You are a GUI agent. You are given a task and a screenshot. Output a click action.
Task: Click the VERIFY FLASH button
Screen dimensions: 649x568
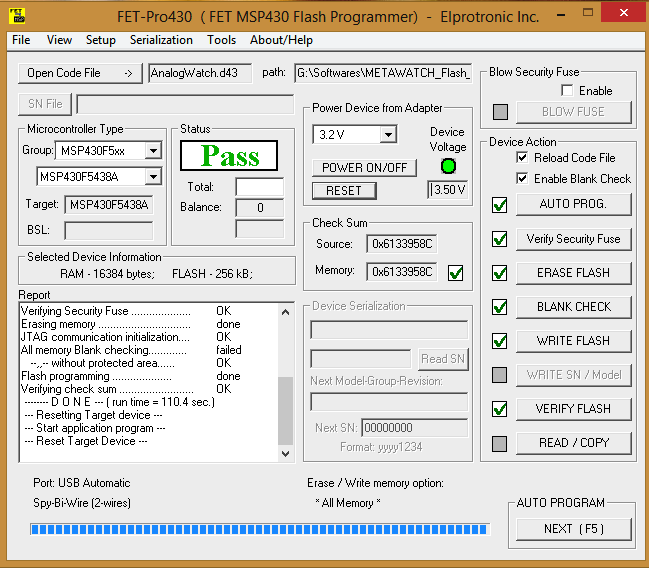coord(574,409)
